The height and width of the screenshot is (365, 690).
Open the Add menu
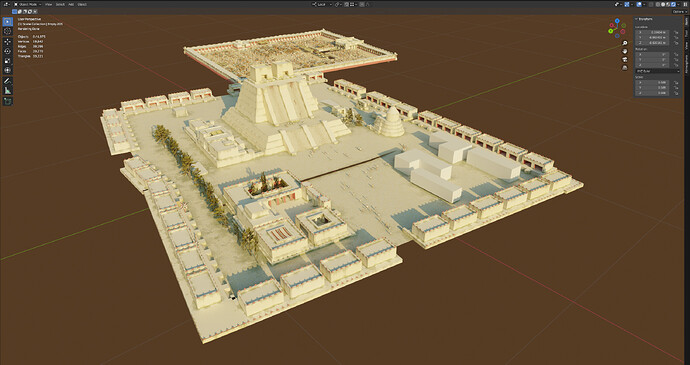(x=71, y=4)
